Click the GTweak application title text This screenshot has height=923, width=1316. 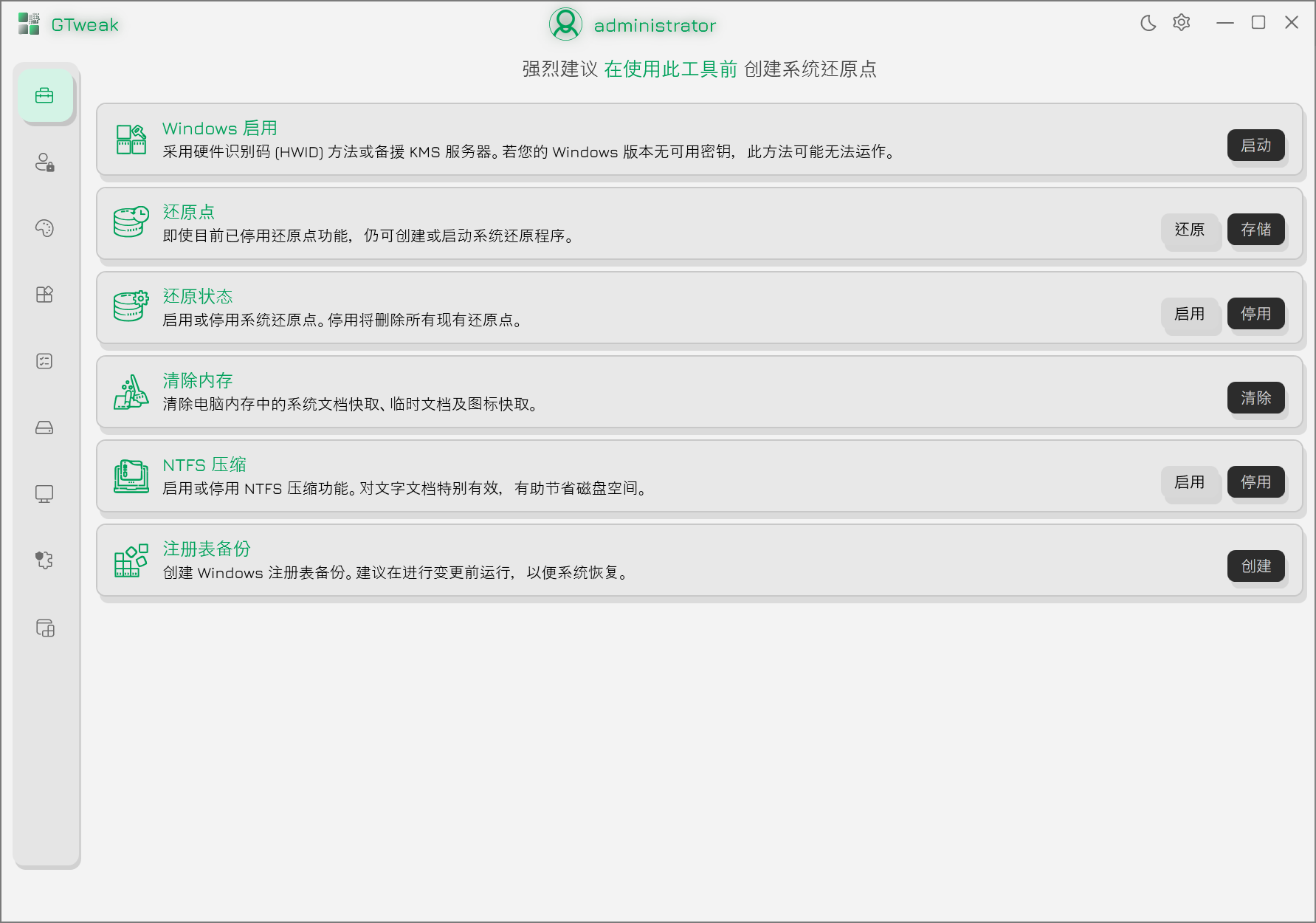pos(85,25)
